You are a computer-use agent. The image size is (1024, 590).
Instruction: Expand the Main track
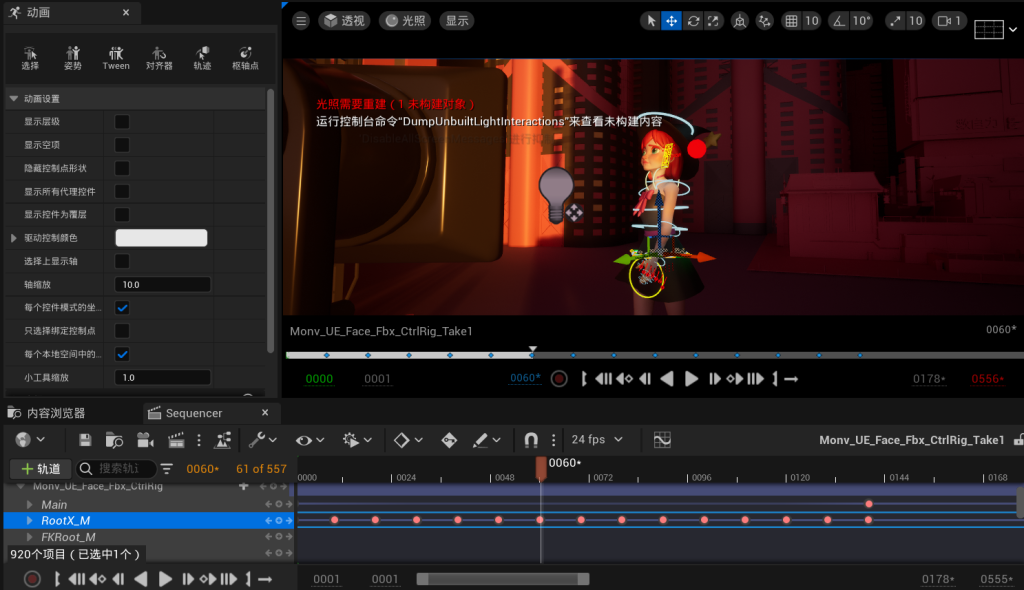tap(29, 504)
